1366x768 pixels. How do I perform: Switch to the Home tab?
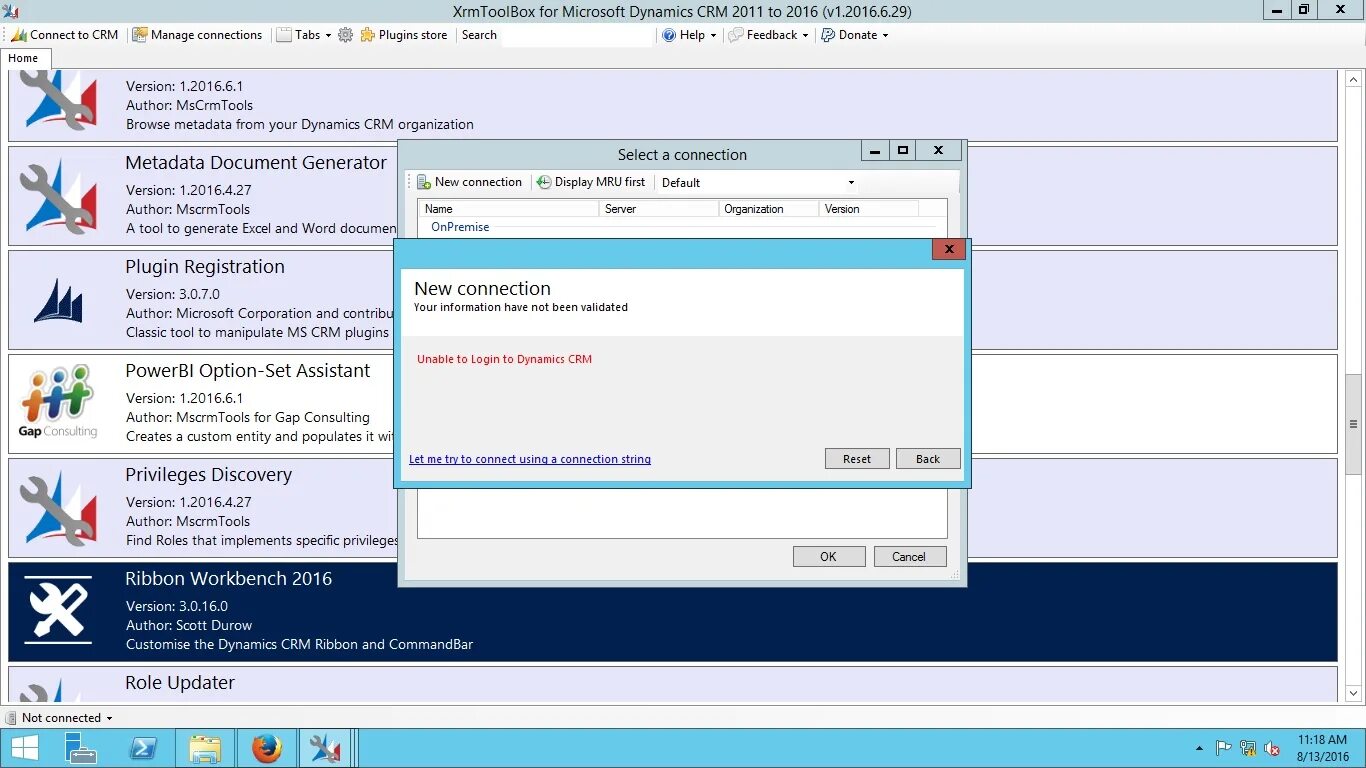coord(24,58)
